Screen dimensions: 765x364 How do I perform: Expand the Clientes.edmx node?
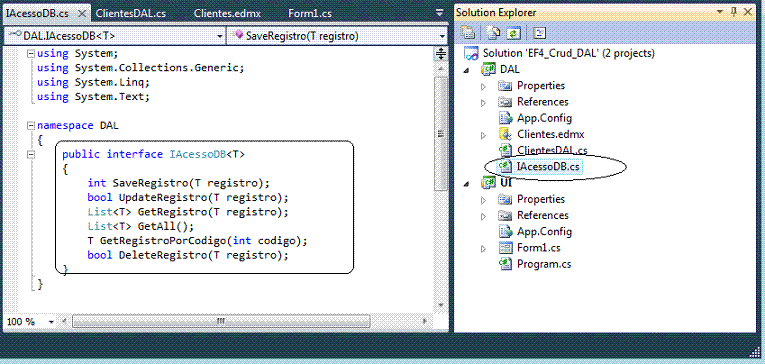[x=483, y=135]
